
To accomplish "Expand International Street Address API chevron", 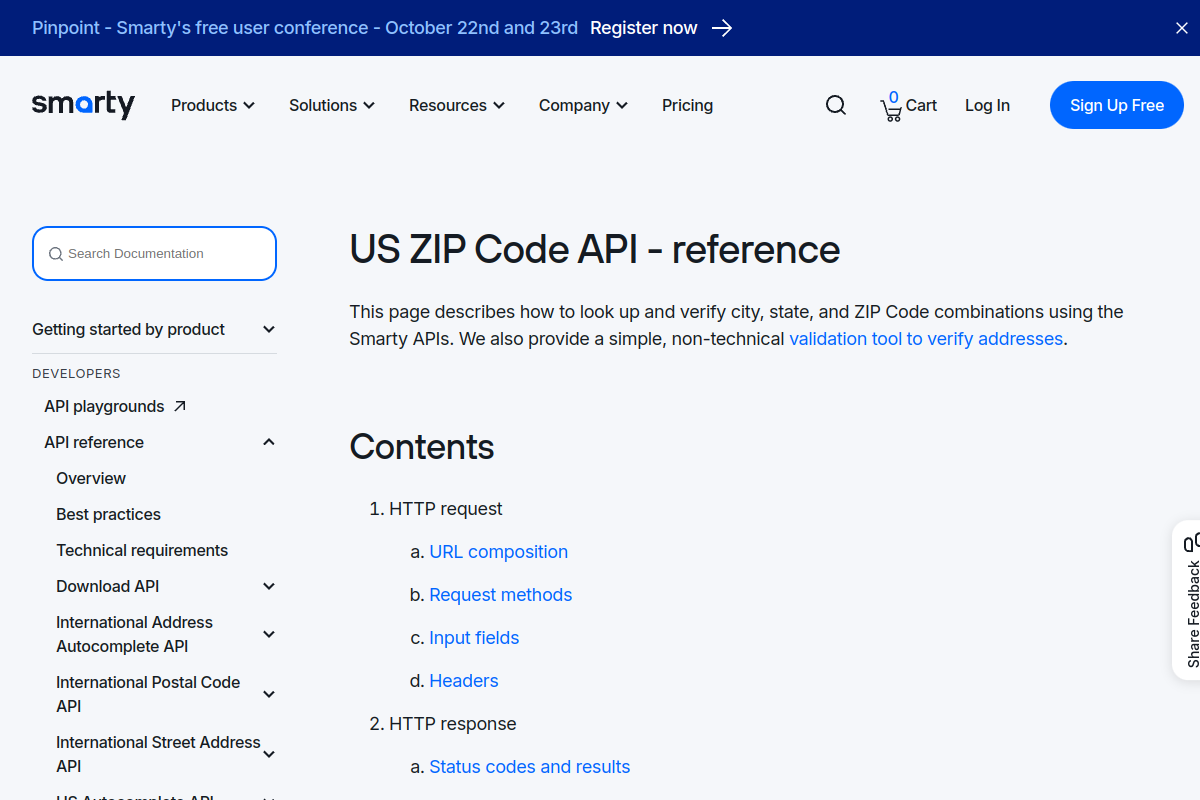I will 269,754.
